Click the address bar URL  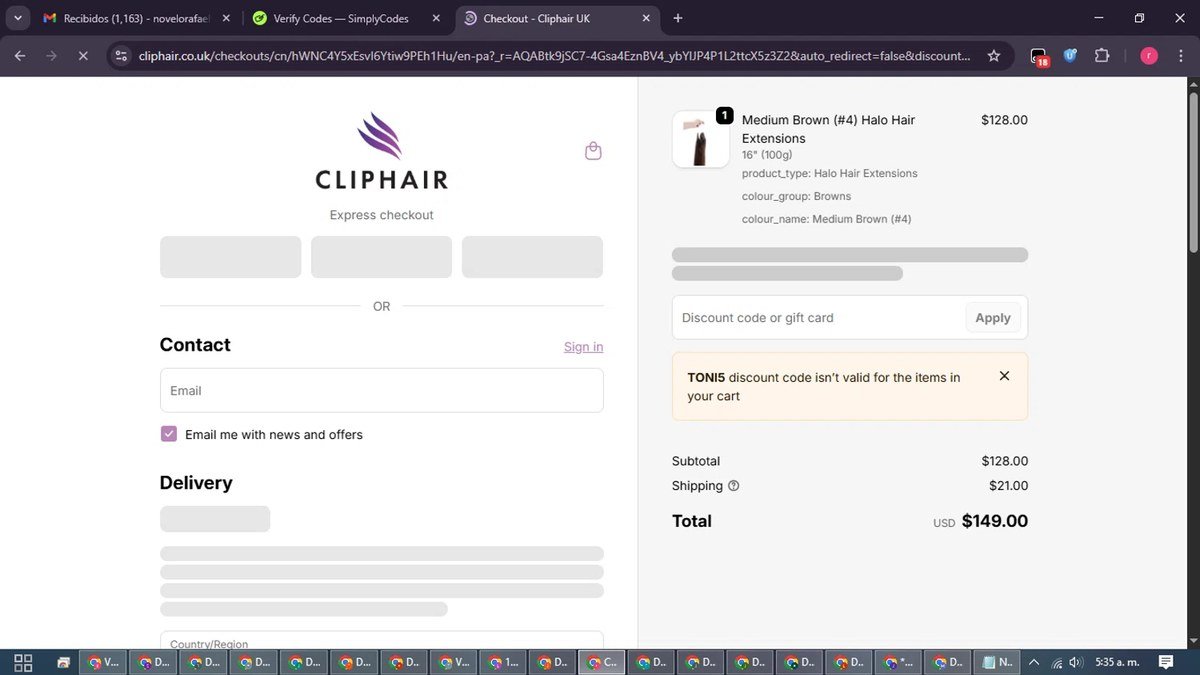[555, 56]
